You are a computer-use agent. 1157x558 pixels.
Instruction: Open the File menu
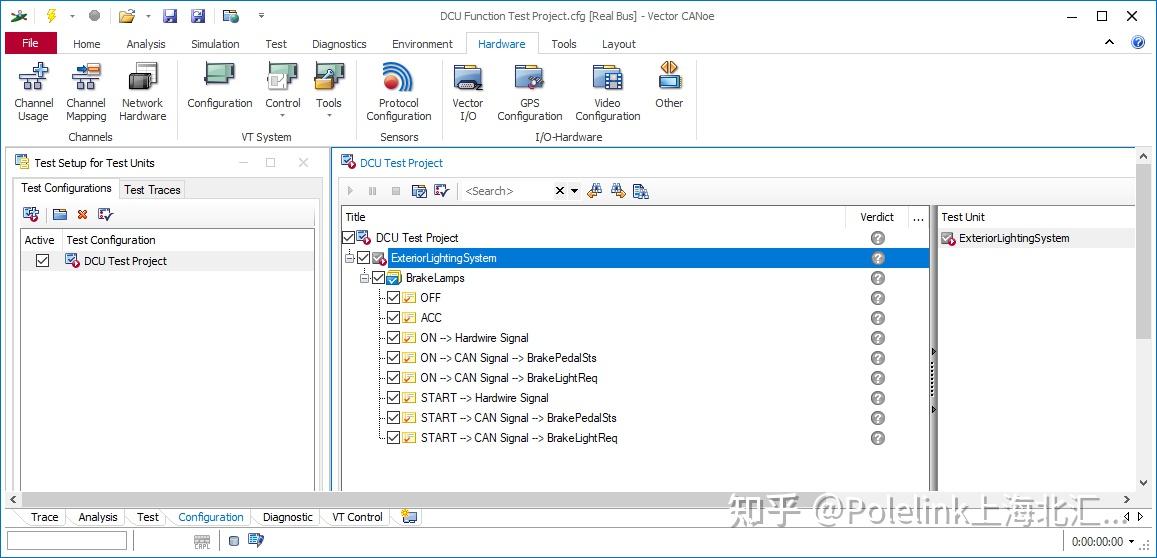(30, 43)
